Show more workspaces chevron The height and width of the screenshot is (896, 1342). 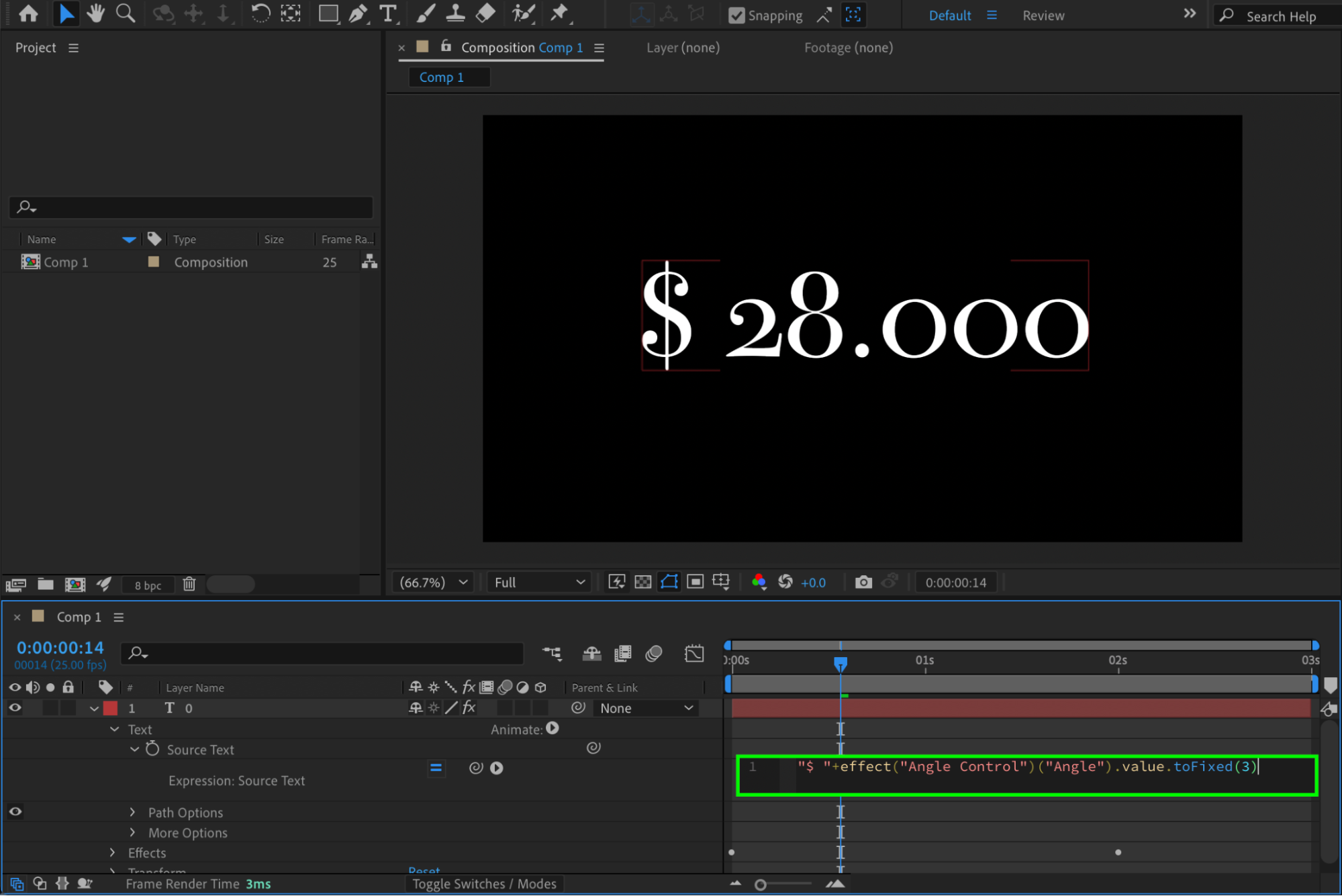coord(1190,14)
